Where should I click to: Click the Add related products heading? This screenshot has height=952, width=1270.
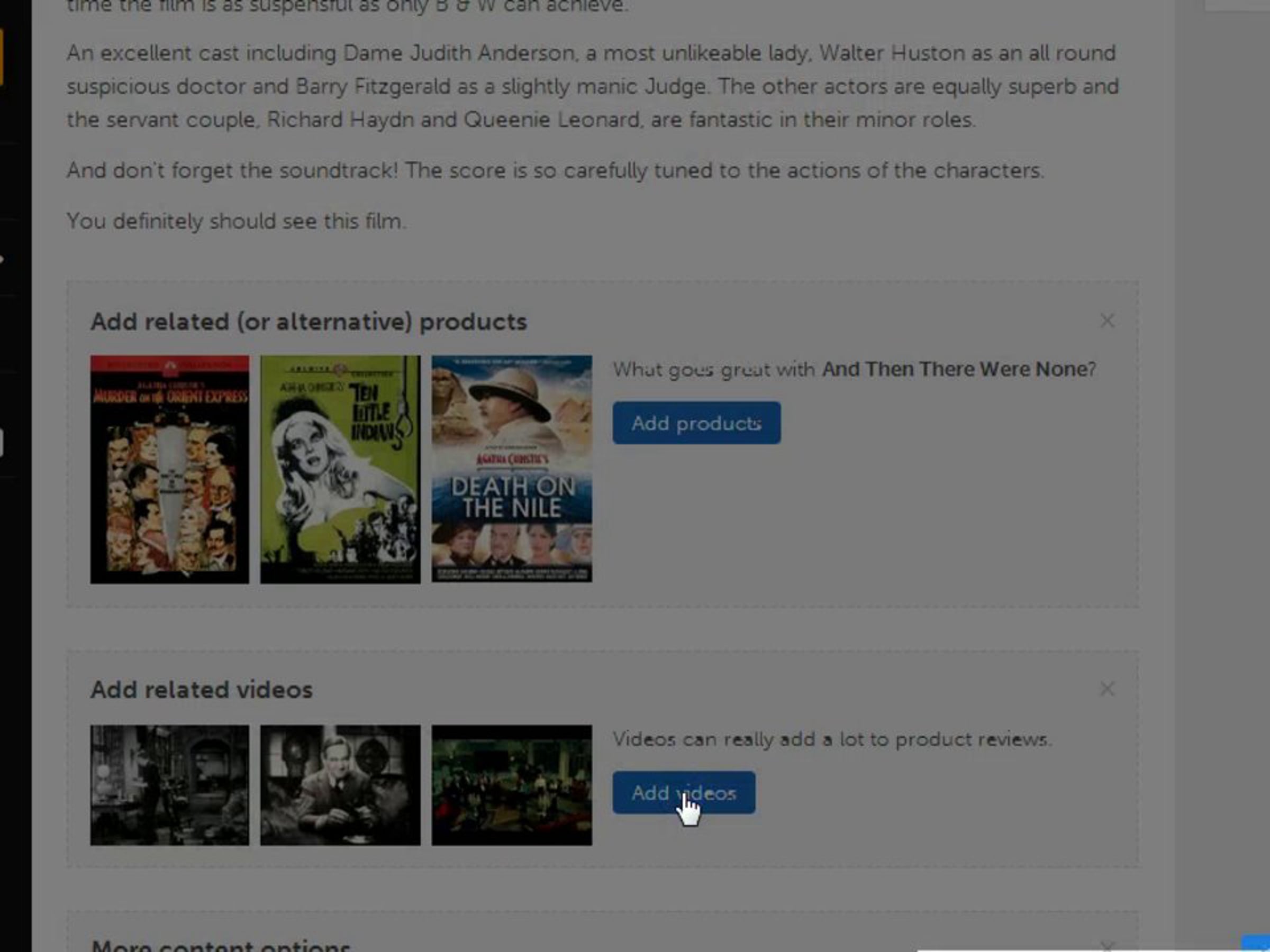pyautogui.click(x=309, y=322)
